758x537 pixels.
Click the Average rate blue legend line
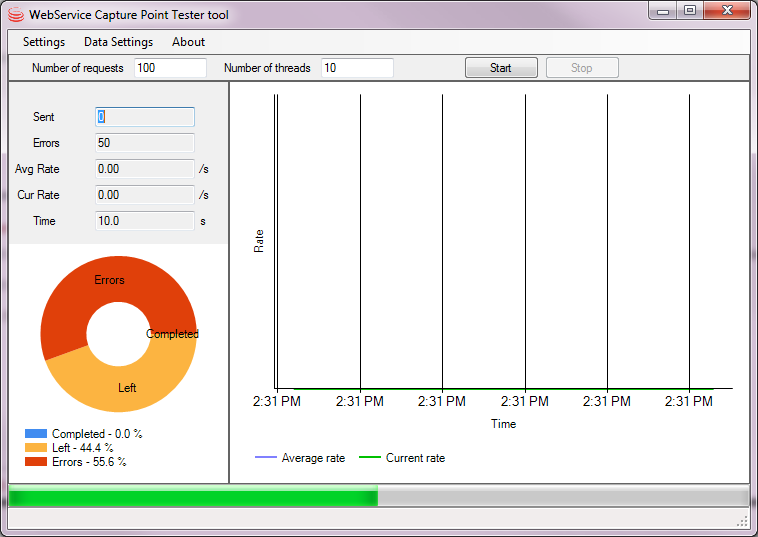click(x=264, y=458)
